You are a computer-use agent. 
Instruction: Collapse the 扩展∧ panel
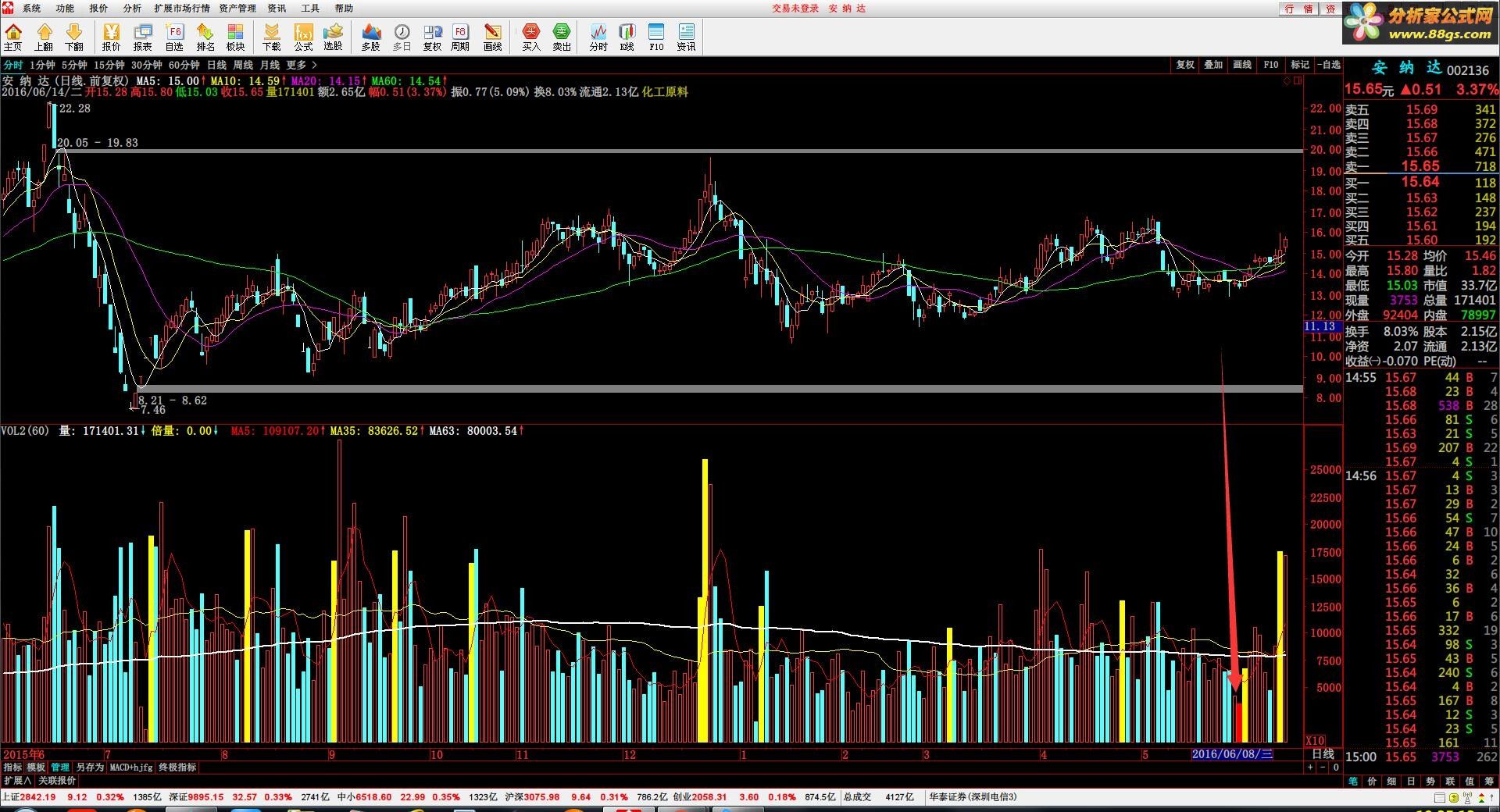pos(17,780)
